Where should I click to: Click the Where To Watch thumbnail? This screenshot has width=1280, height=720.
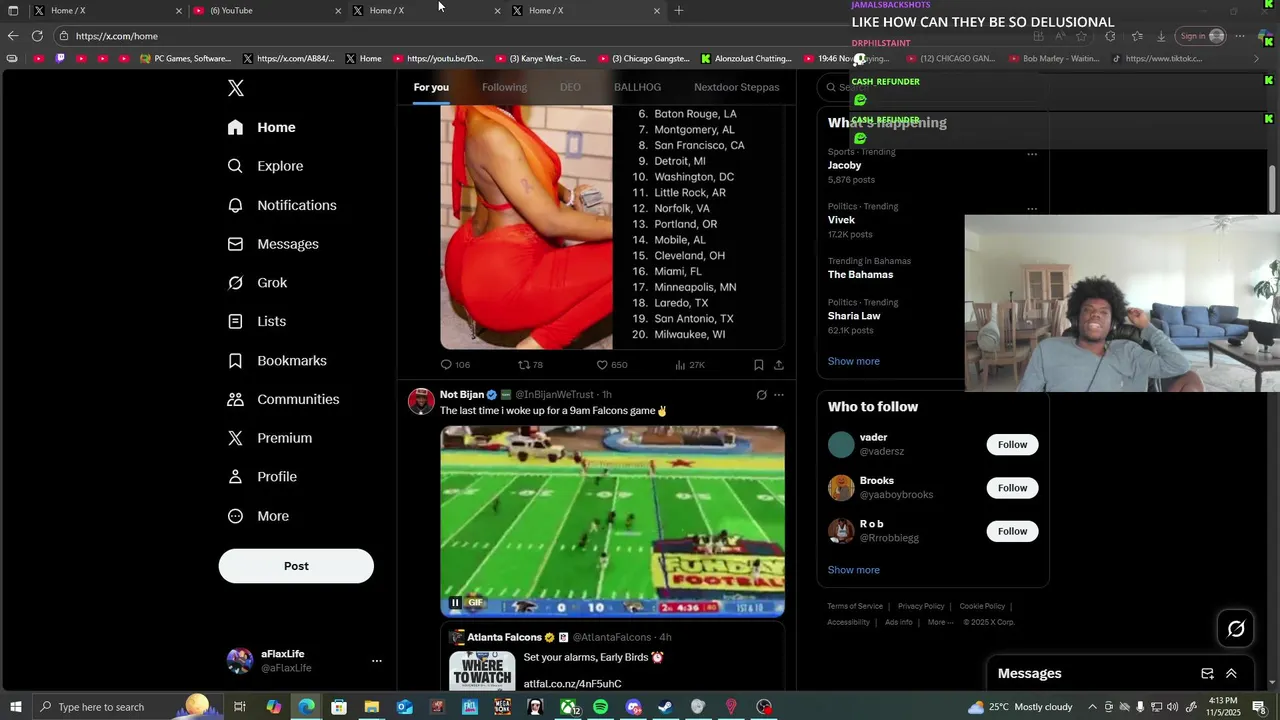click(x=482, y=670)
